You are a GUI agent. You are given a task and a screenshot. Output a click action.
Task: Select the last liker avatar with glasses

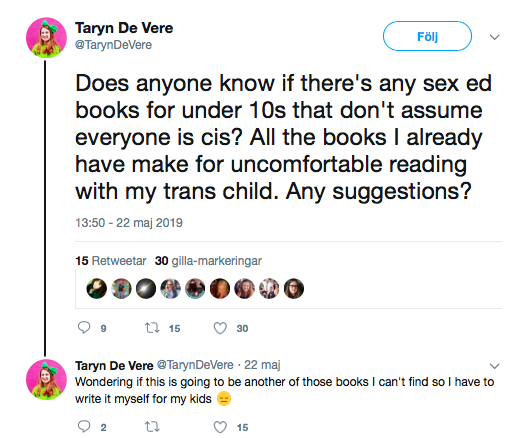(294, 289)
